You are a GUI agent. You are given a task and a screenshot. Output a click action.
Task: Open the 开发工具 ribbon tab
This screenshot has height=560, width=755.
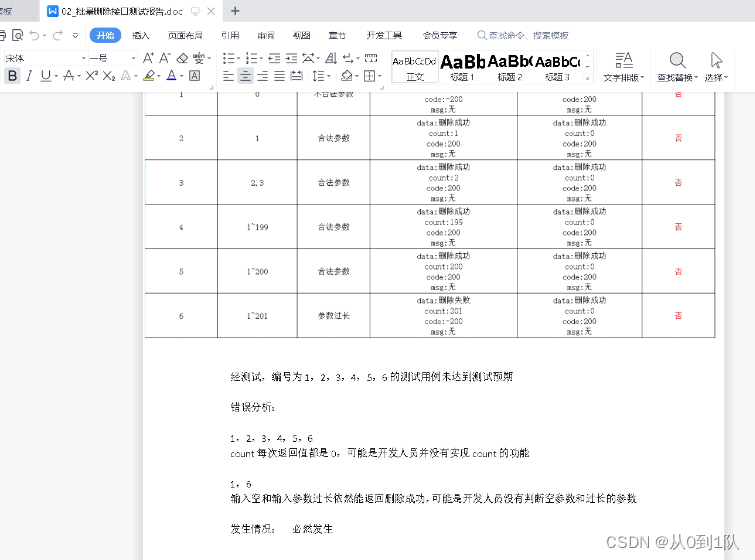point(384,35)
